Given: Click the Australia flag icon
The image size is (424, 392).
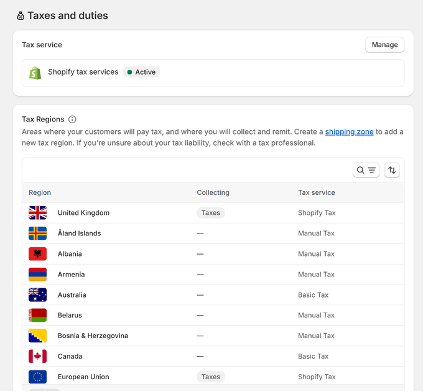Looking at the screenshot, I should click(38, 295).
